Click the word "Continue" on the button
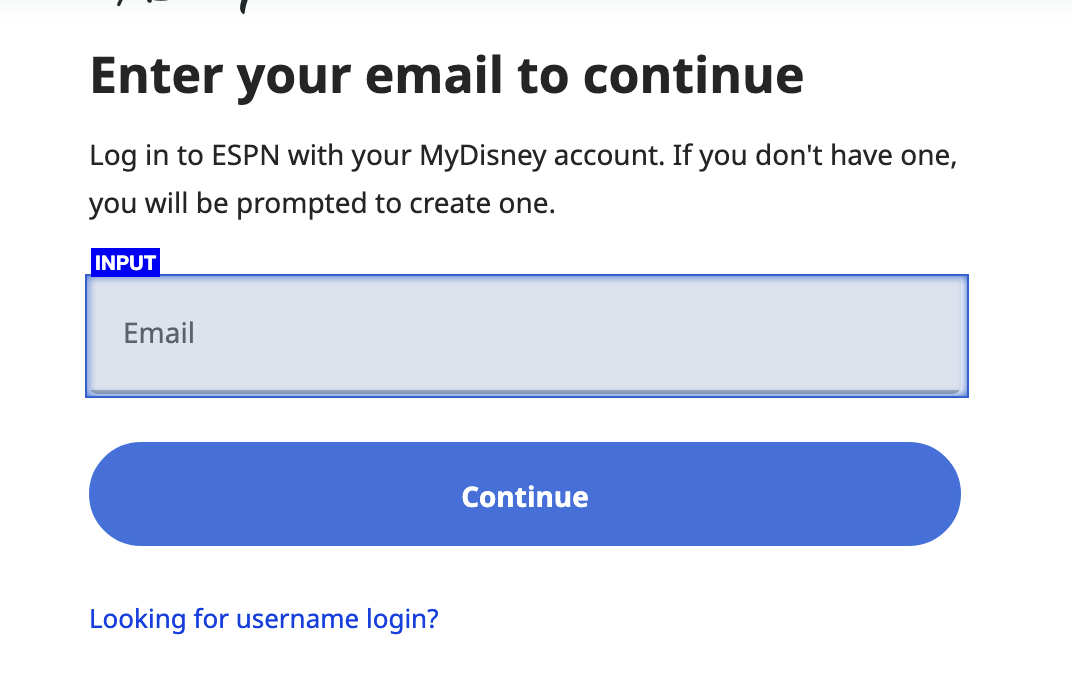Viewport: 1072px width, 676px height. coord(525,497)
